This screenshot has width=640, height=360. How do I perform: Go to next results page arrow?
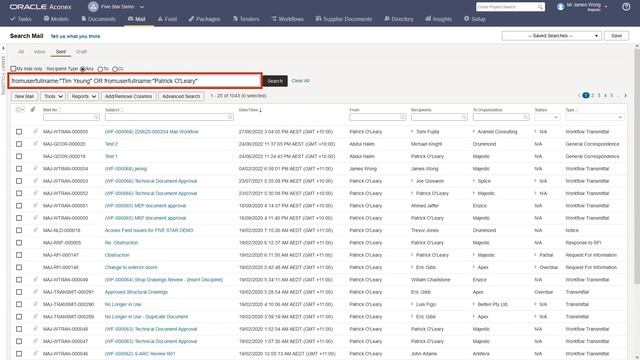[625, 96]
